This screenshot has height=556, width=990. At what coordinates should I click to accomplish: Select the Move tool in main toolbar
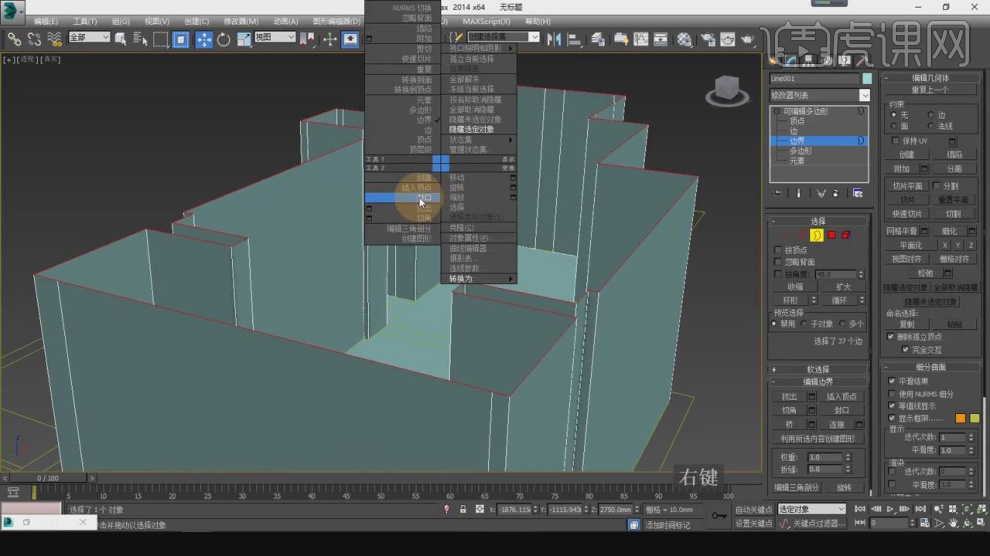203,40
